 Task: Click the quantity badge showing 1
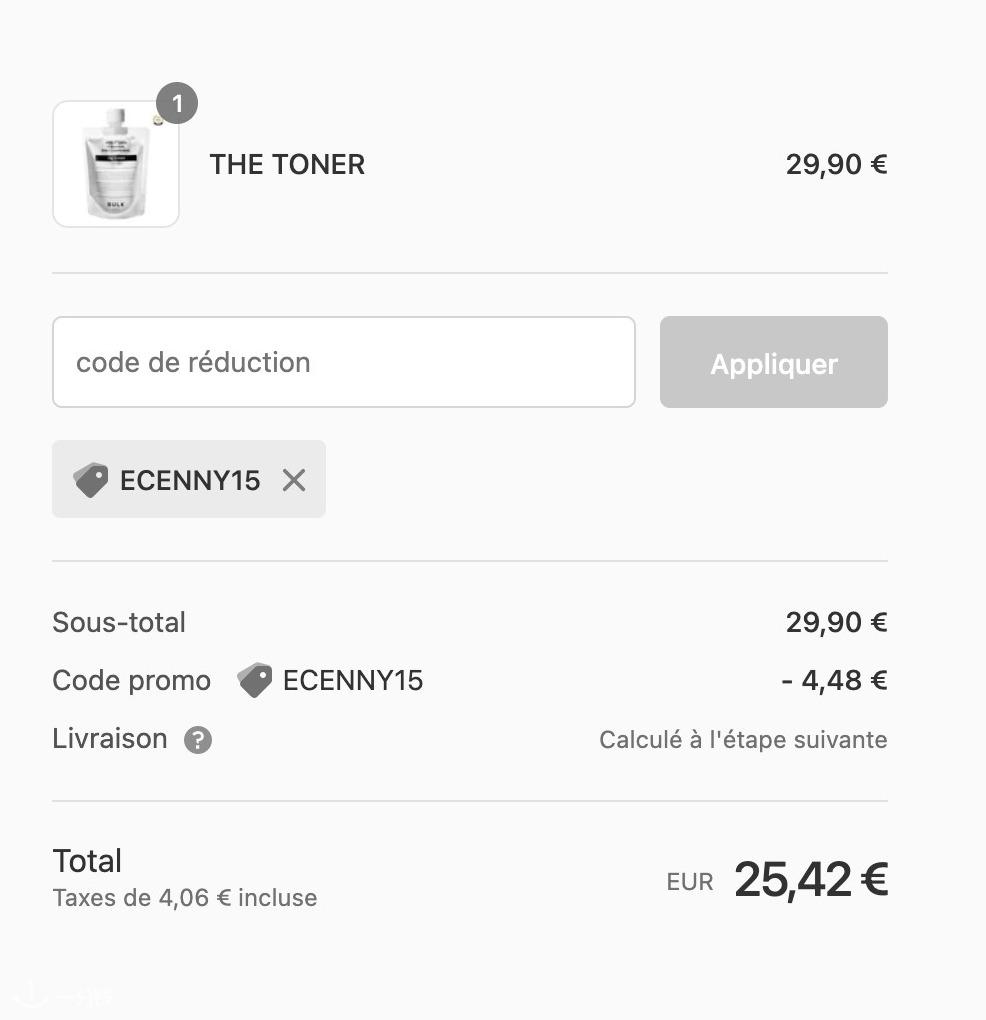(177, 103)
